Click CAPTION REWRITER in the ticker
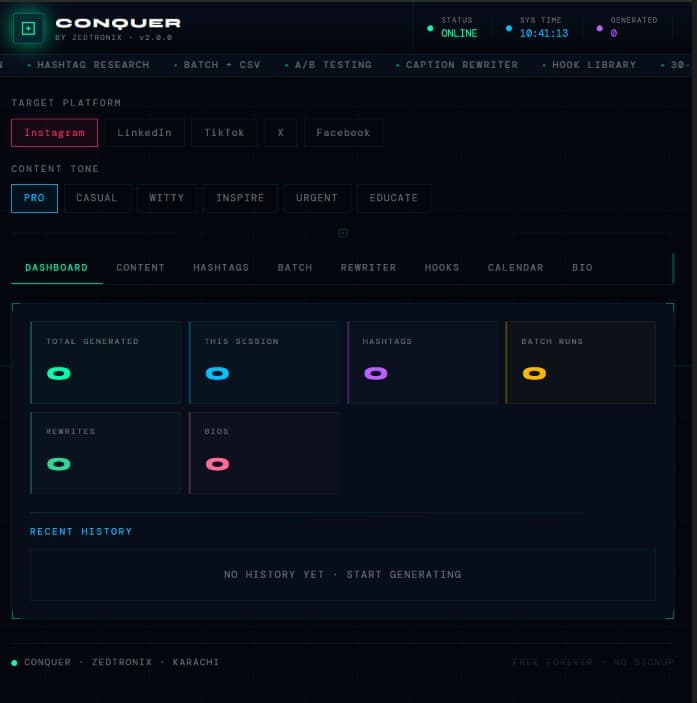 462,65
